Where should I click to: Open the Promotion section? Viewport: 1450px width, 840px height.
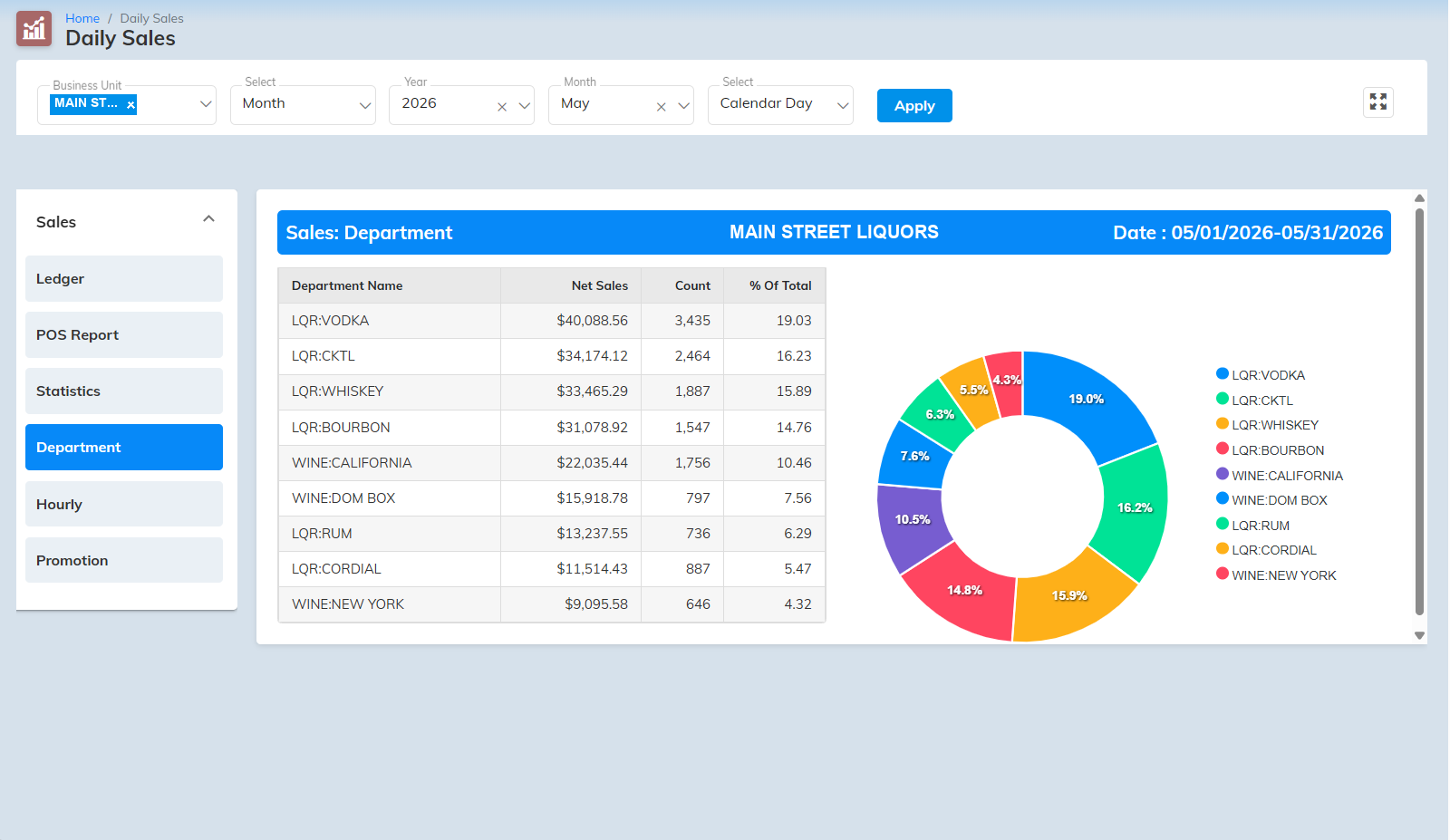(124, 560)
